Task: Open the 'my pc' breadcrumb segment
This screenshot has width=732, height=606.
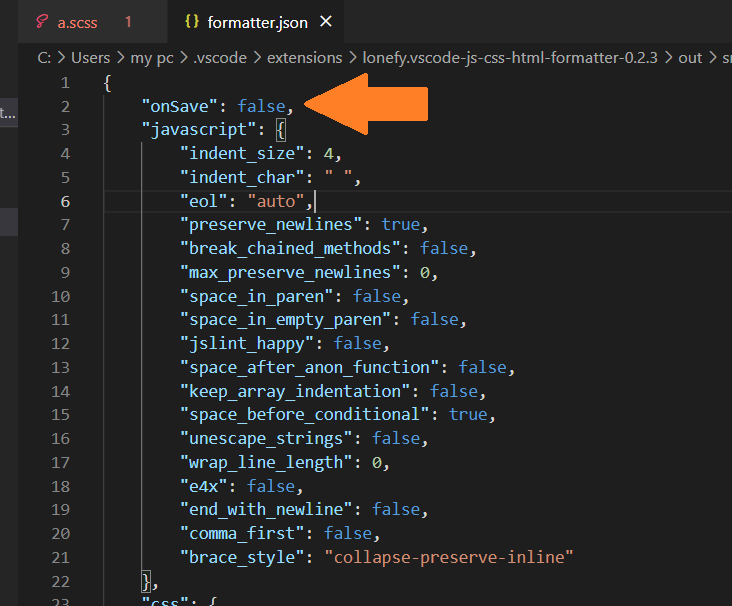Action: (x=152, y=58)
